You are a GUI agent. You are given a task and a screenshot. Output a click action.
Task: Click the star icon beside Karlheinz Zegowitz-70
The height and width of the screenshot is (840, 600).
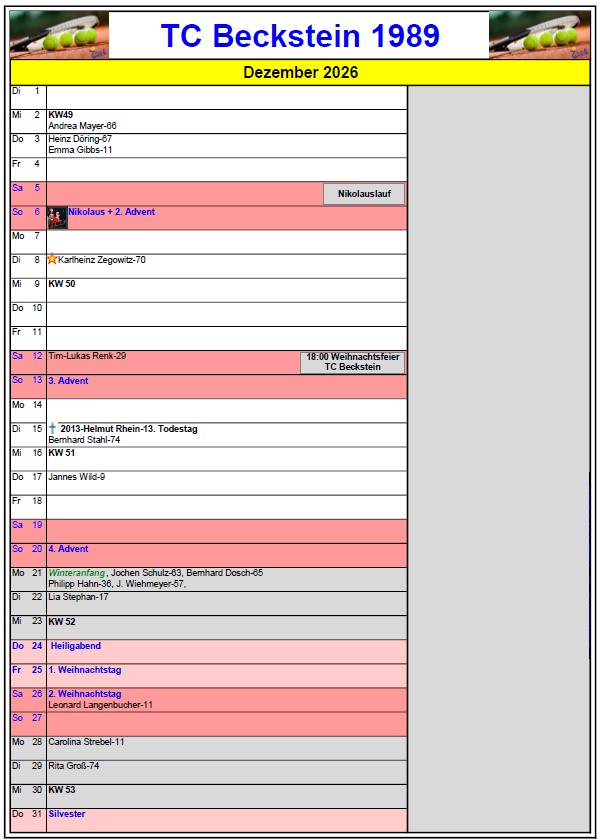52,259
